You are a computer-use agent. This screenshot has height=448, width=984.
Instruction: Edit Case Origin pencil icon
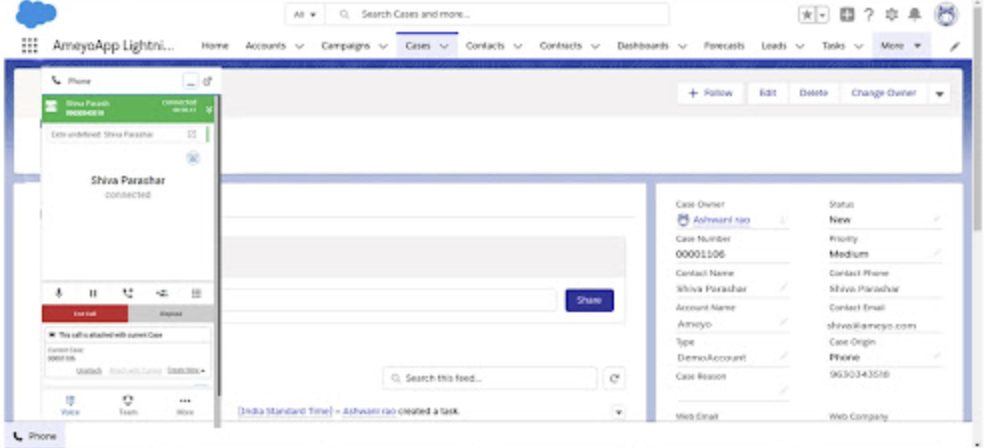click(937, 356)
